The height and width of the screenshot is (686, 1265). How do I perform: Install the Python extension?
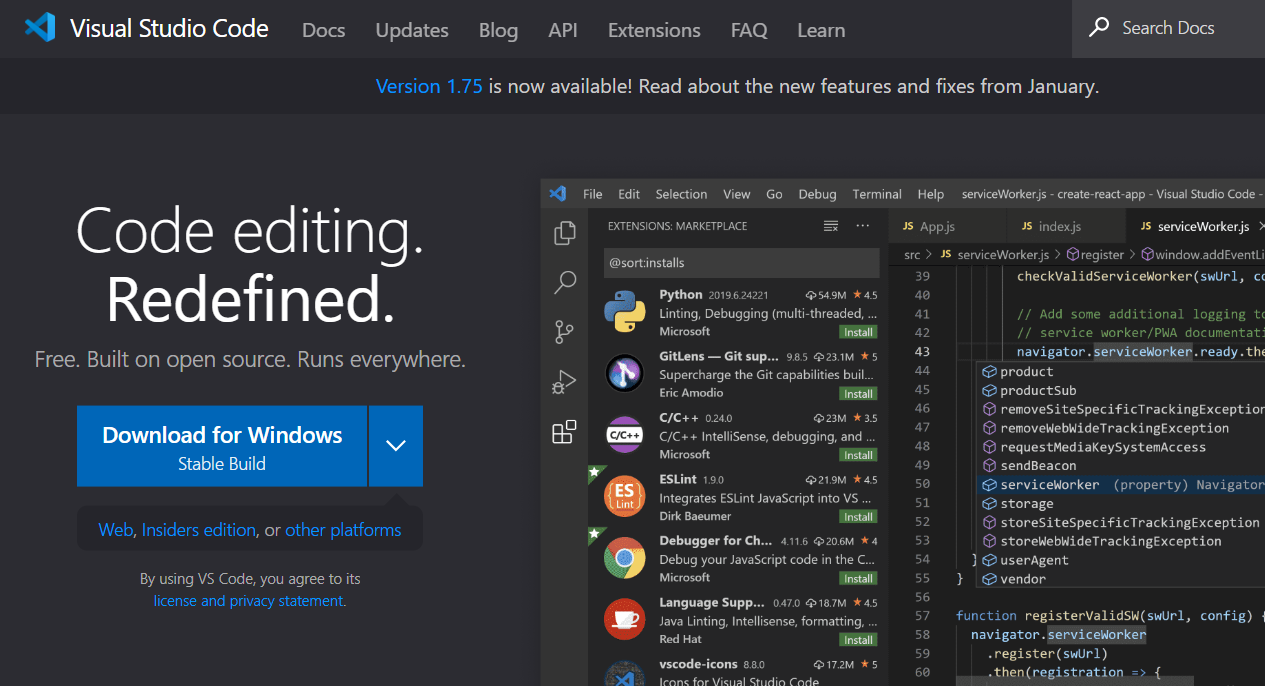[x=858, y=332]
